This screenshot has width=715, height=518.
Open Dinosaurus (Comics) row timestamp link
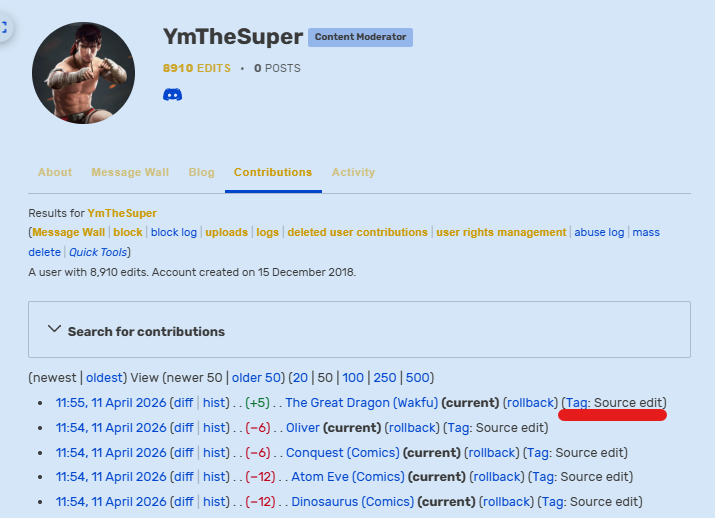coord(111,502)
